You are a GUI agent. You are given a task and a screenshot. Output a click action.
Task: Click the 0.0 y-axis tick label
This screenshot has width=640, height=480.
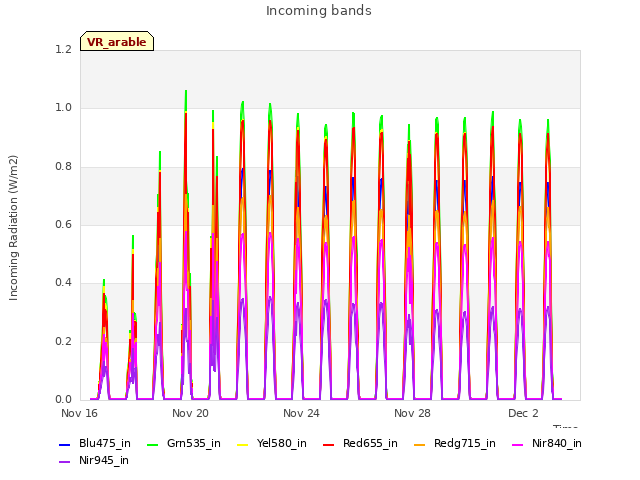[63, 400]
